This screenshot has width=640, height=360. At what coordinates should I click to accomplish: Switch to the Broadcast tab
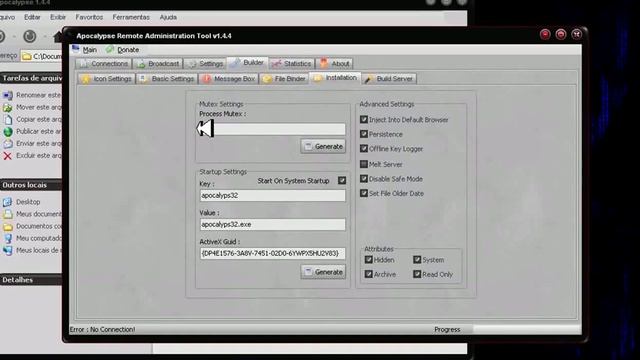tap(158, 64)
